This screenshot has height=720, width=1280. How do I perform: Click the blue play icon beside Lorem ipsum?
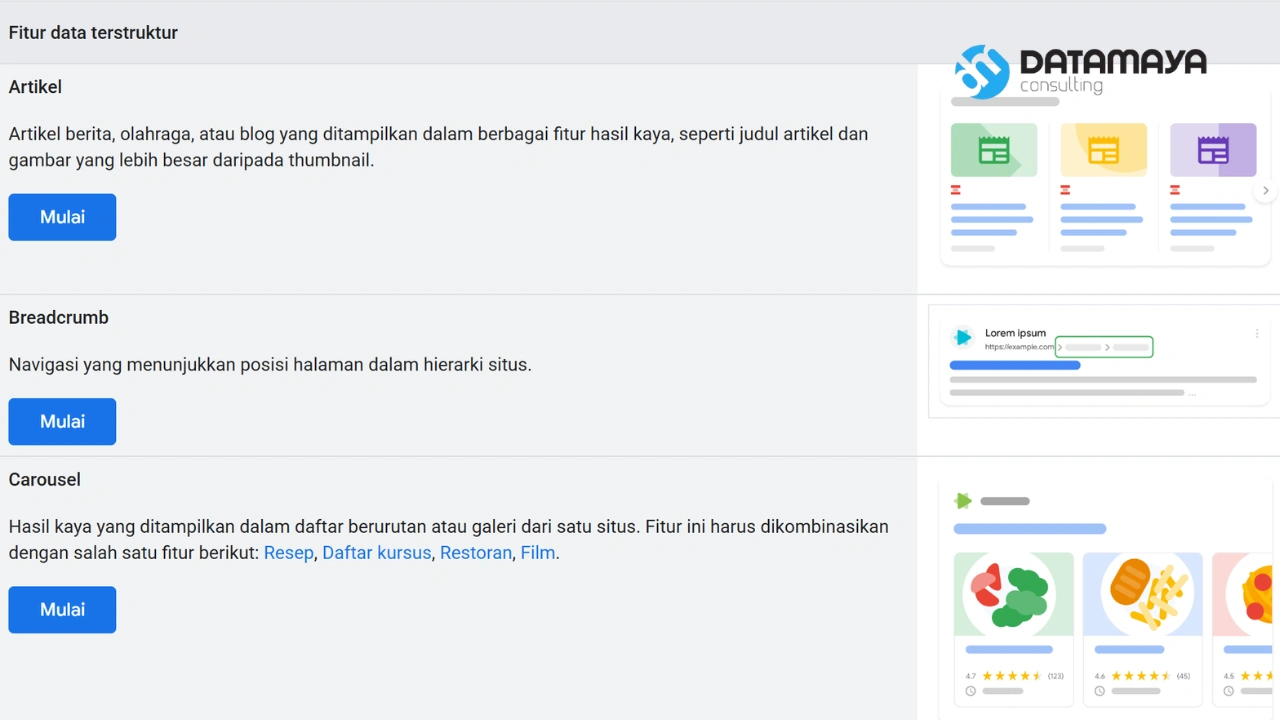pos(963,338)
